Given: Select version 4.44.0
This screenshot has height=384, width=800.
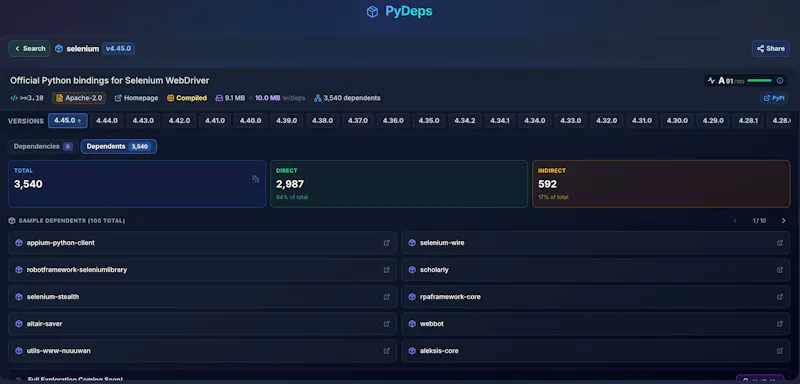Looking at the screenshot, I should coord(107,121).
